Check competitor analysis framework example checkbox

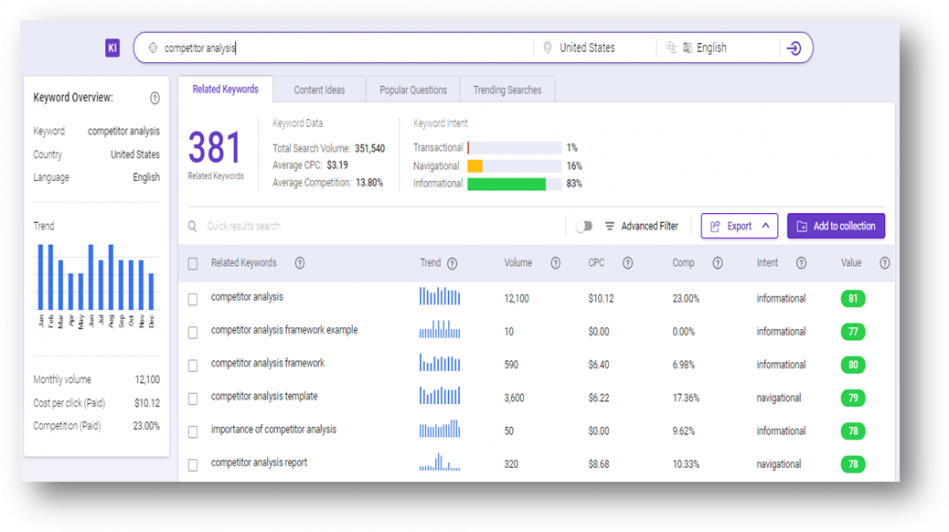tap(192, 332)
